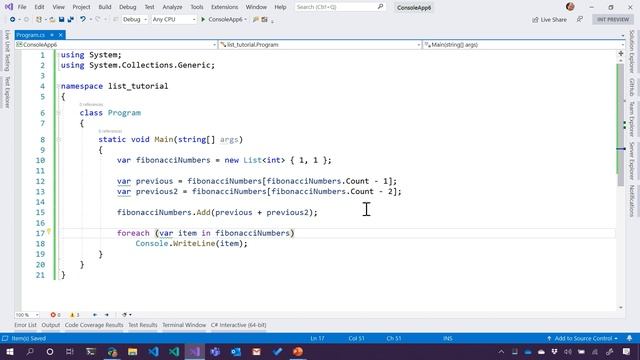Open Outlook from taskbar

point(236,351)
